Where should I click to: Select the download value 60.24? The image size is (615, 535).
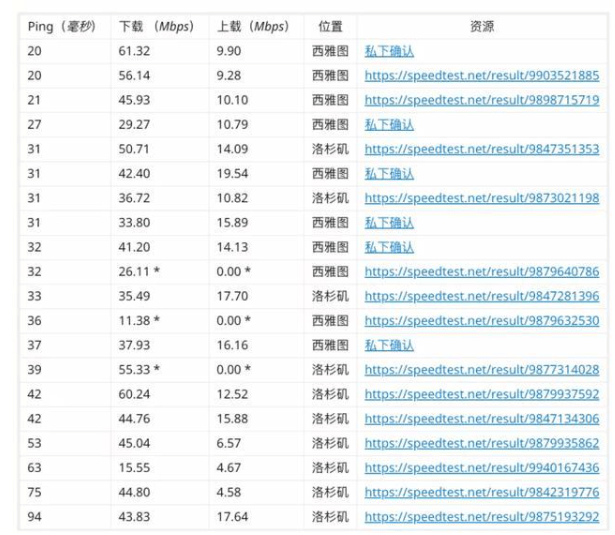coord(134,394)
